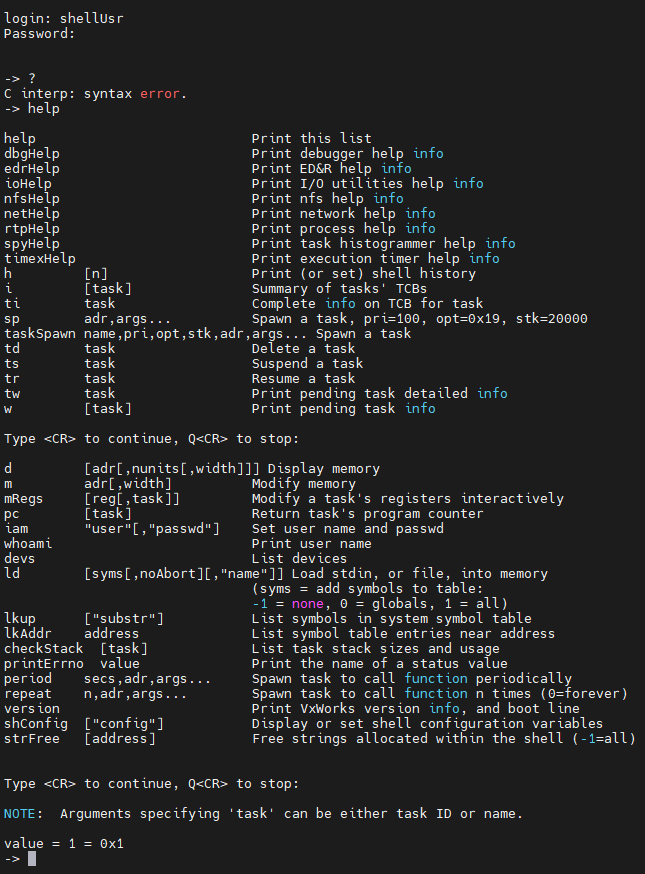
Task: Click 'function' on the period line
Action: click(x=436, y=679)
